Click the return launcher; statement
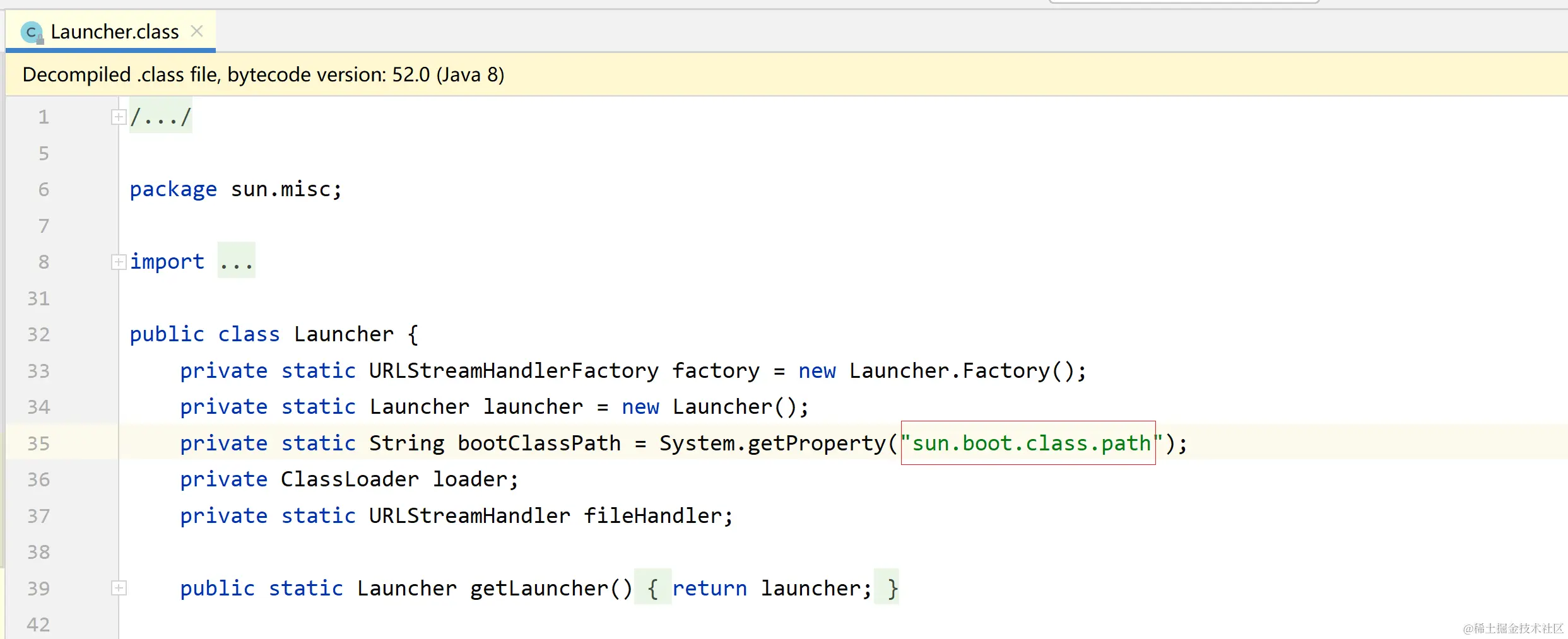Viewport: 1568px width, 639px height. [772, 589]
